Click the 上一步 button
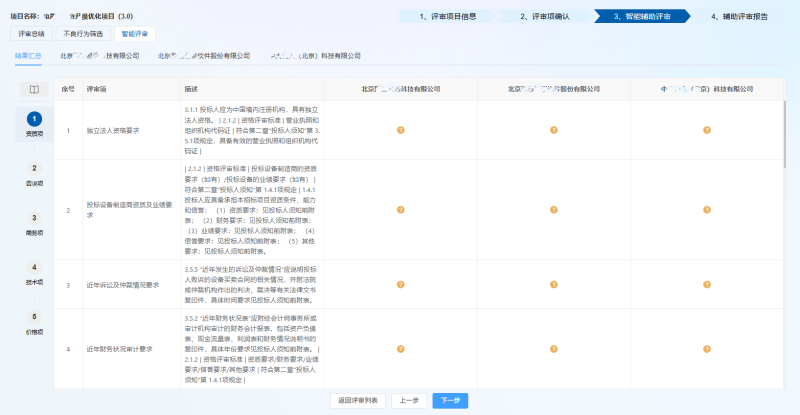The height and width of the screenshot is (415, 800). point(409,401)
